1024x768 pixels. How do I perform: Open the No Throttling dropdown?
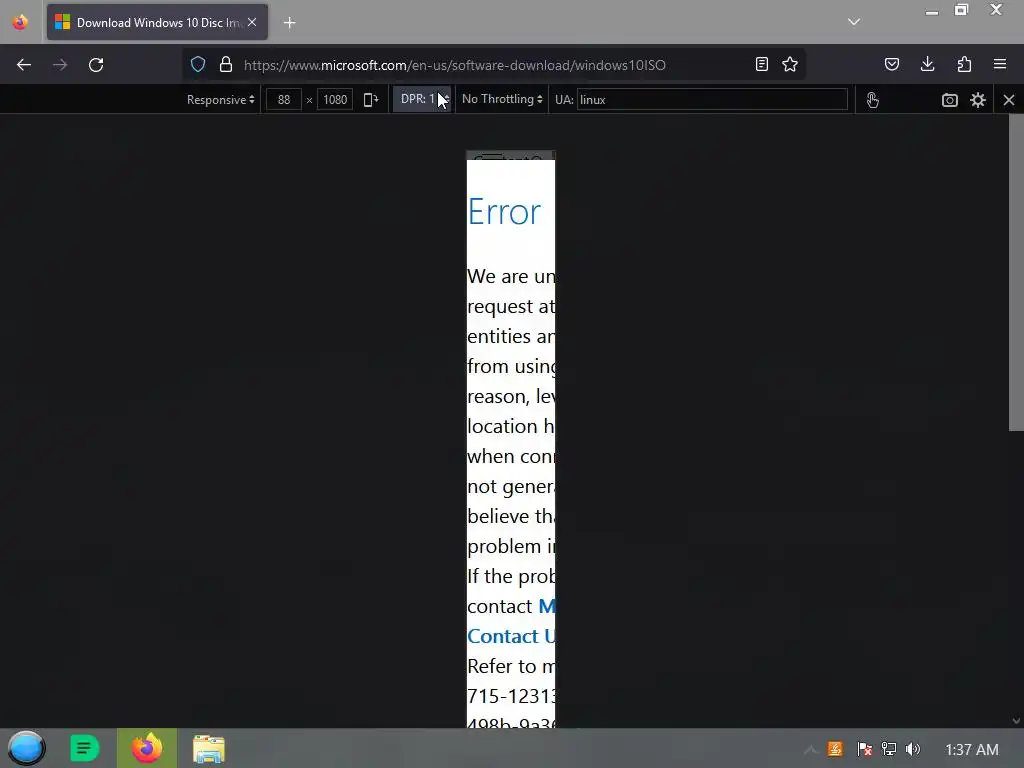(x=502, y=99)
